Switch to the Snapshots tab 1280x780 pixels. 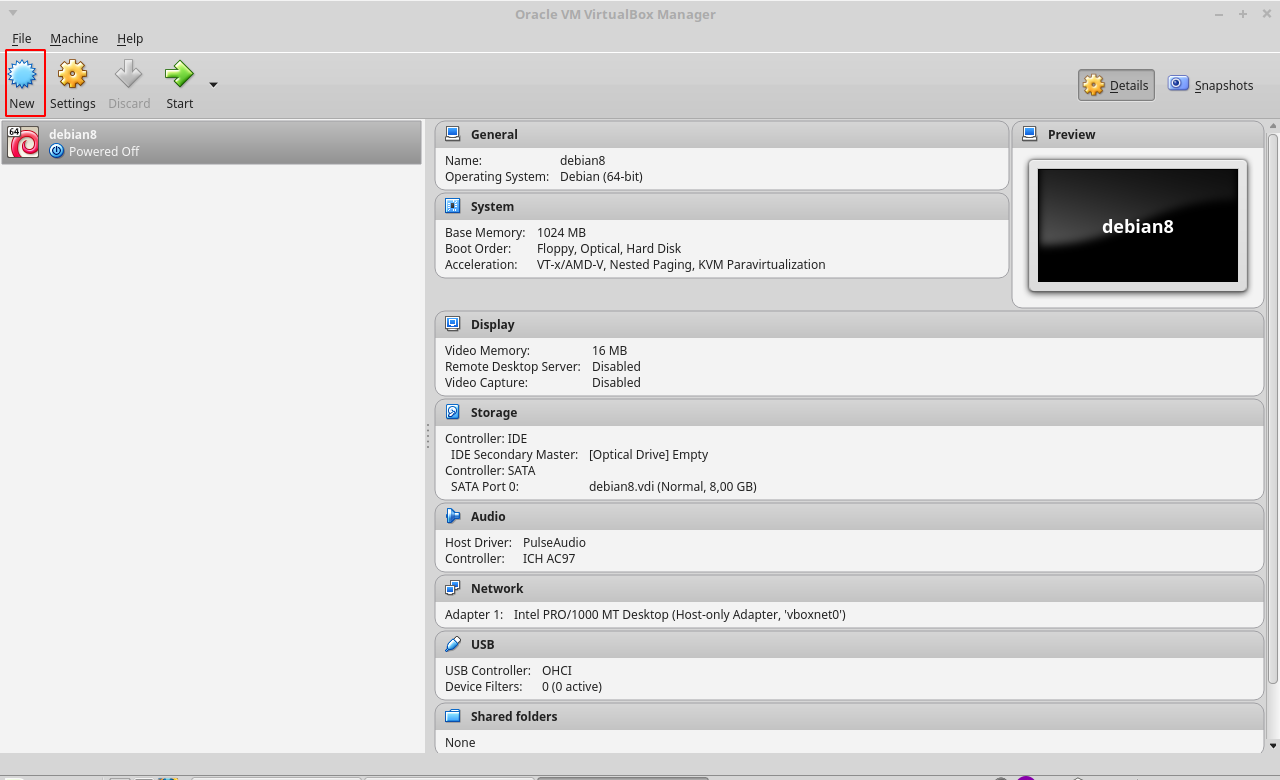[1210, 85]
